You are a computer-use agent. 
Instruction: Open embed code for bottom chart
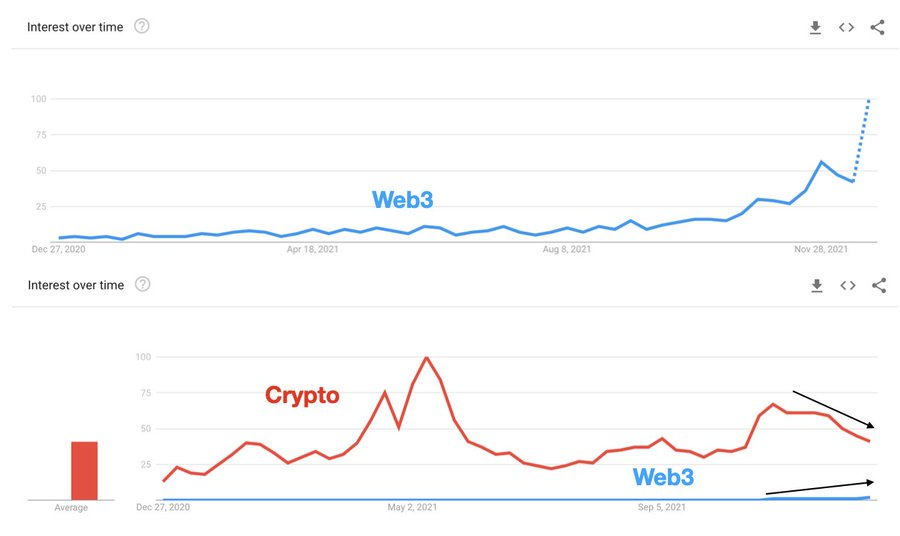(848, 285)
